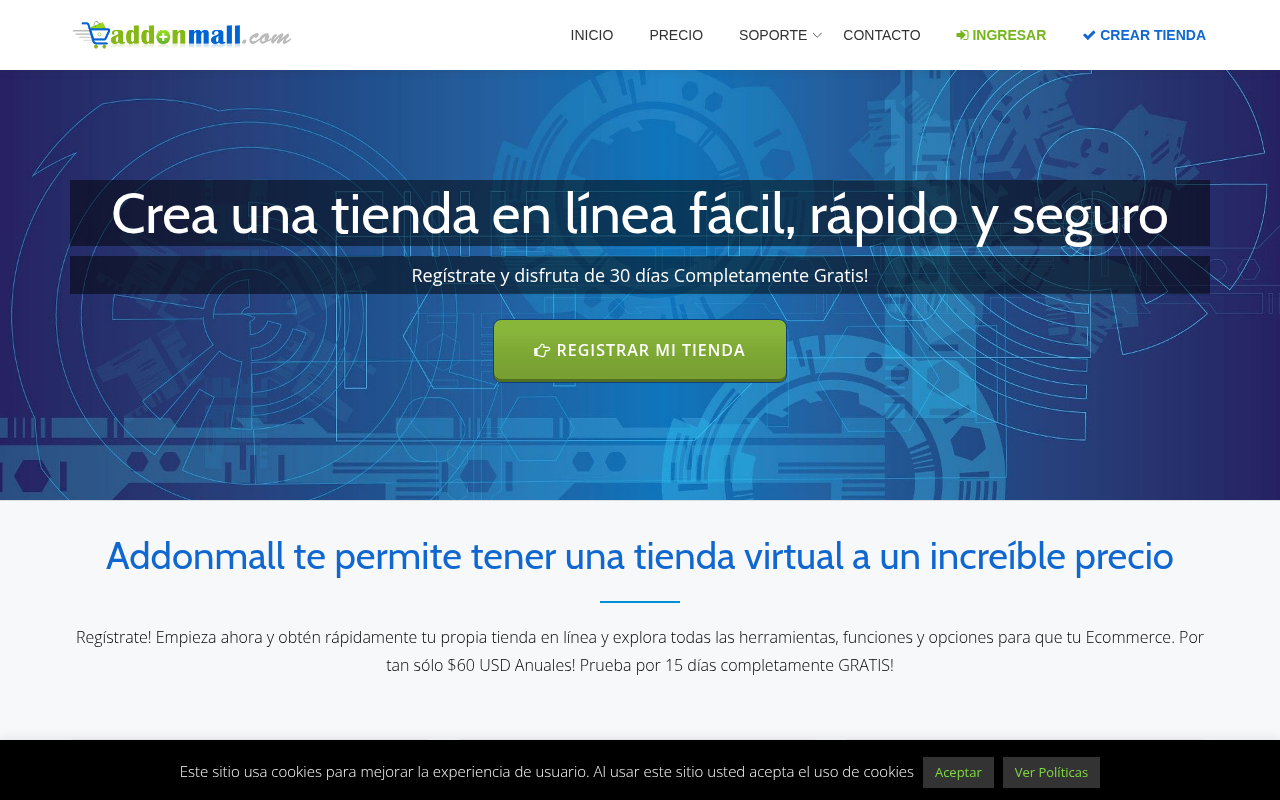Click the sign-in arrow icon beside INGRESAR
This screenshot has width=1280, height=800.
click(x=962, y=35)
